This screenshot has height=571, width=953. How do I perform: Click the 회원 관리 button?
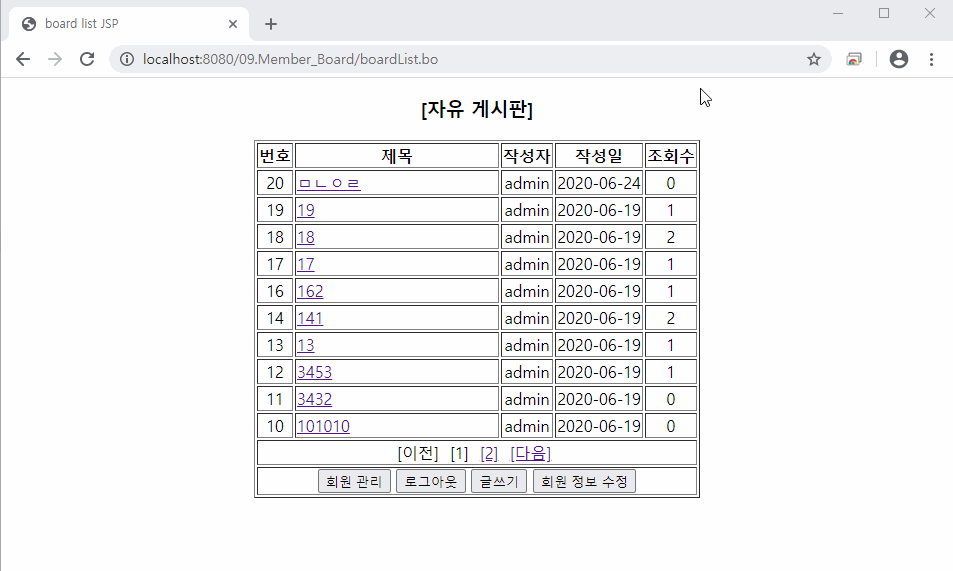point(354,481)
